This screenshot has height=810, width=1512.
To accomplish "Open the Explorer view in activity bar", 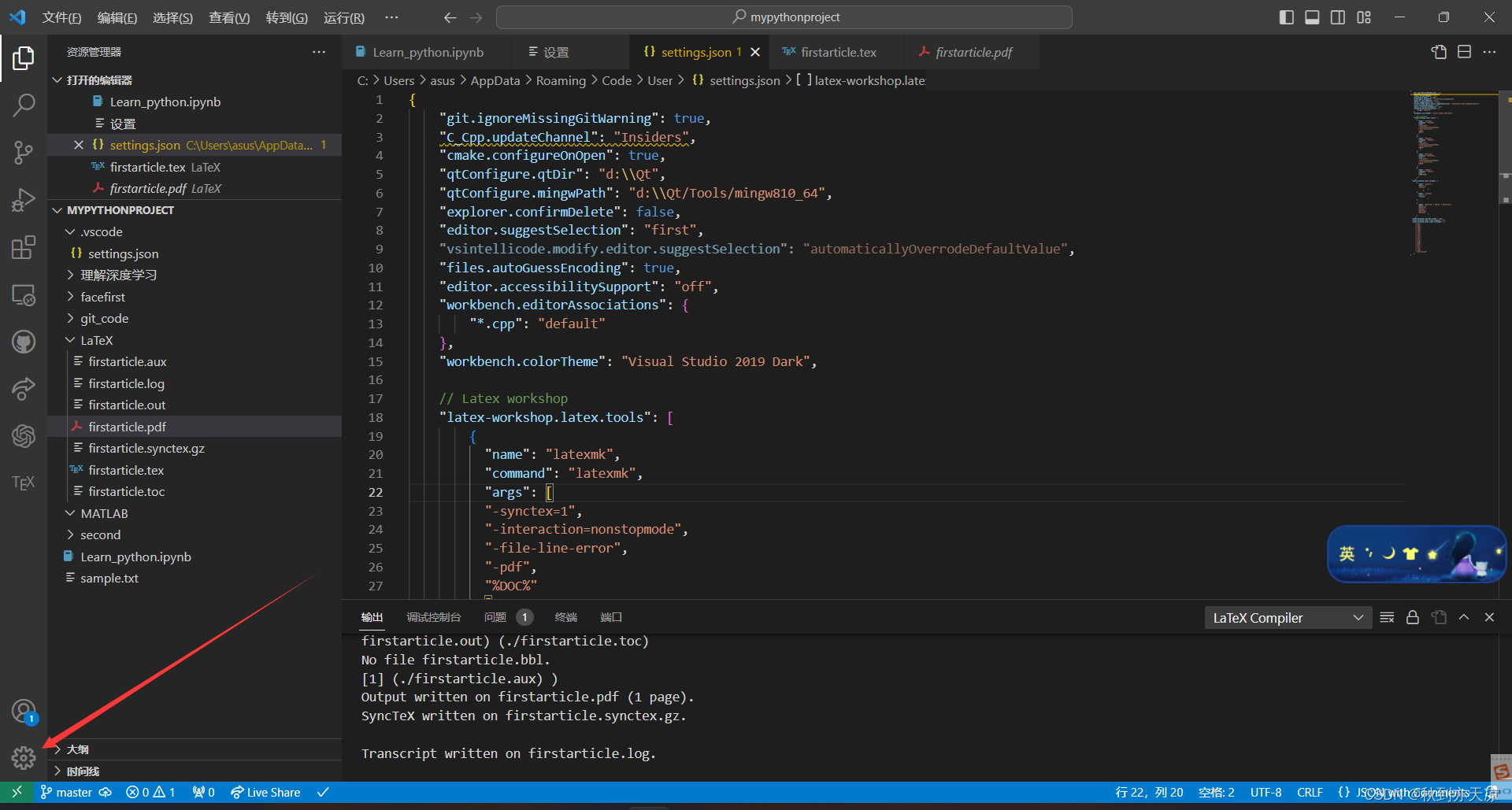I will 24,57.
